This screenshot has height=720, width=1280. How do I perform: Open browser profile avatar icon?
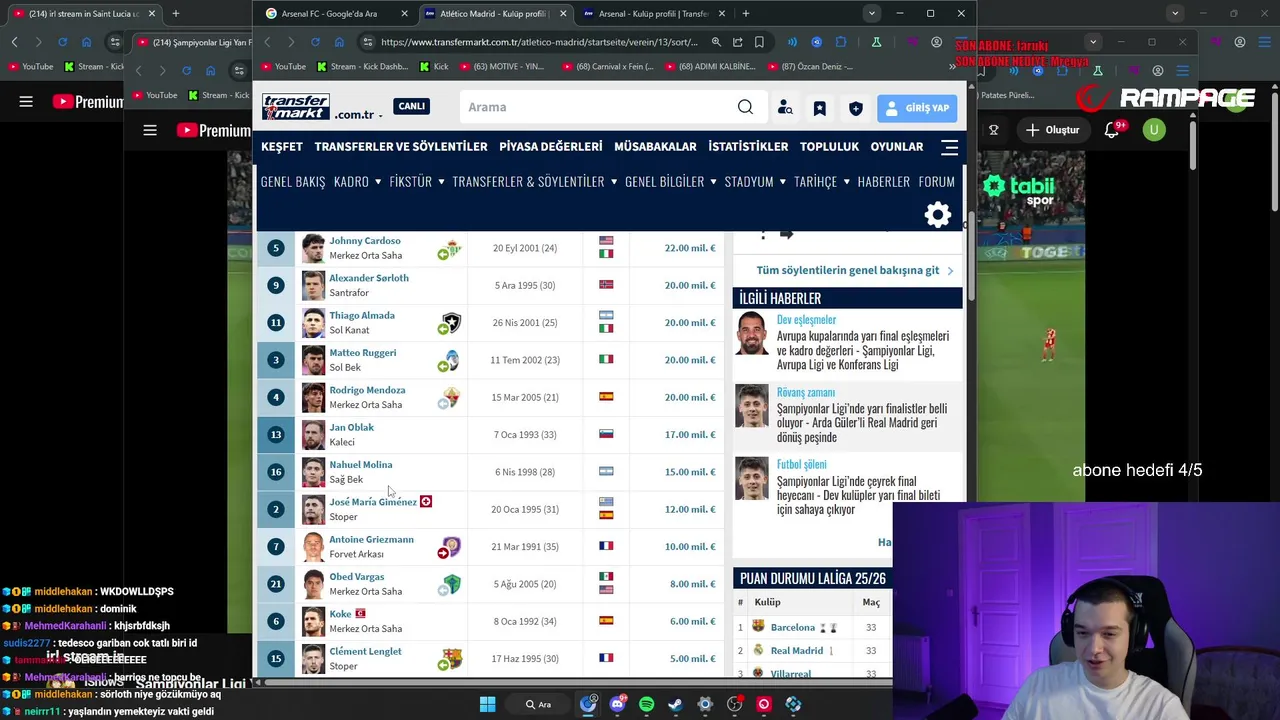(x=936, y=42)
